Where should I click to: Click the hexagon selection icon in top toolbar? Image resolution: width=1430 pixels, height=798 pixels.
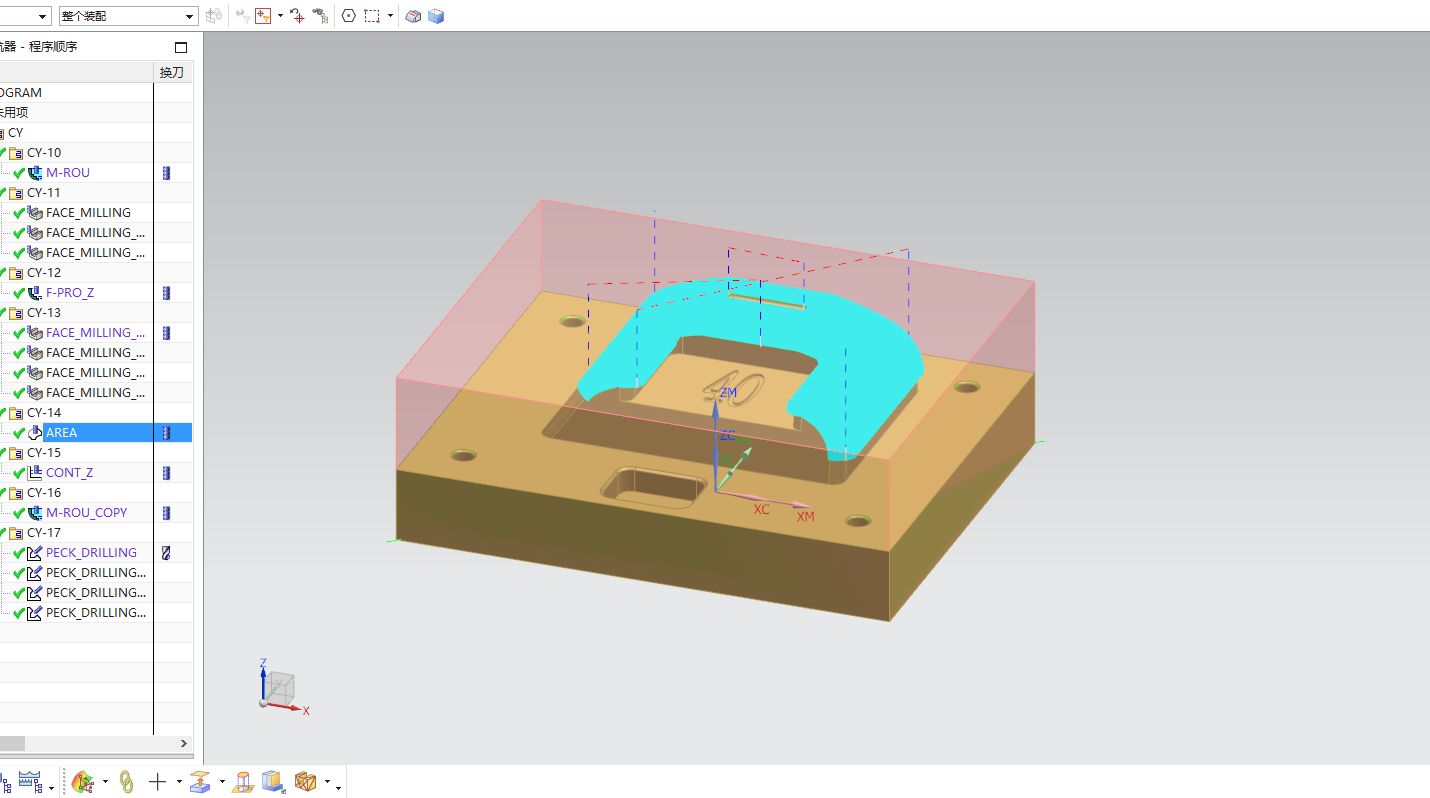(348, 16)
